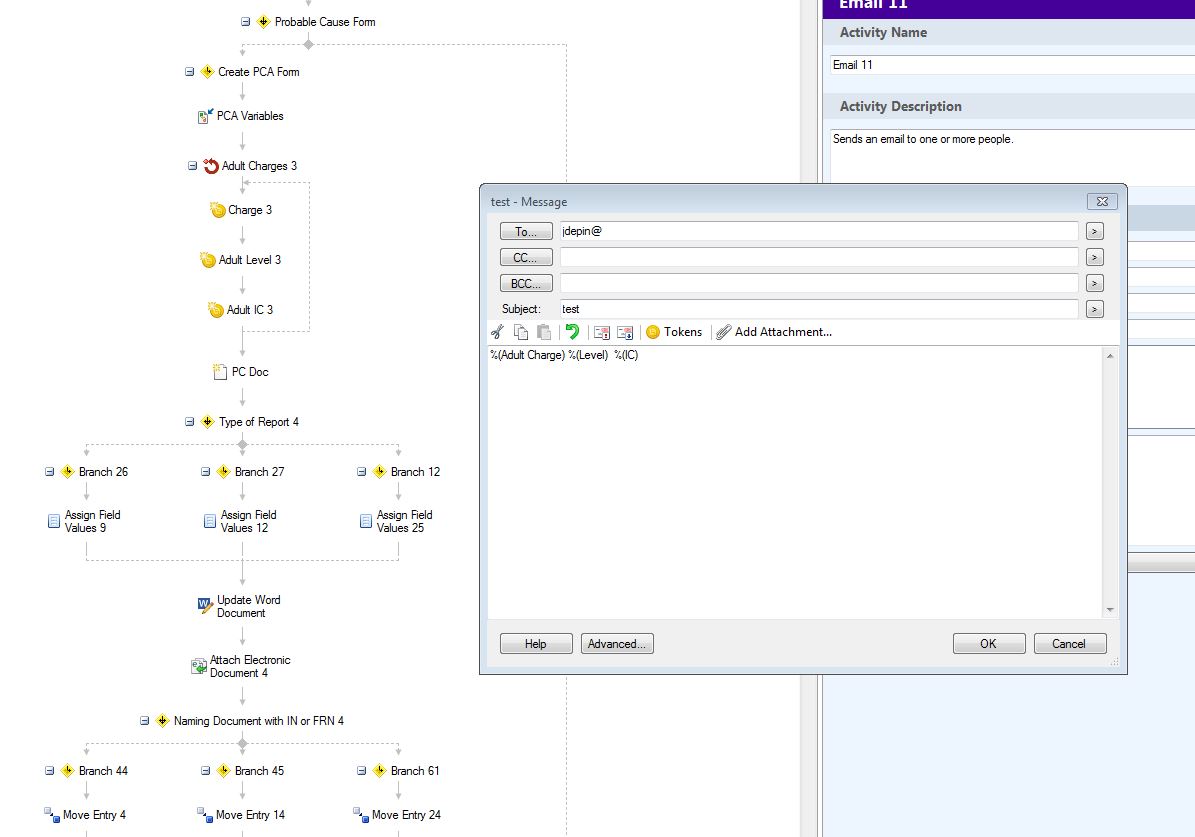Select the Probable Cause Form diamond icon
This screenshot has width=1195, height=837.
(x=264, y=22)
